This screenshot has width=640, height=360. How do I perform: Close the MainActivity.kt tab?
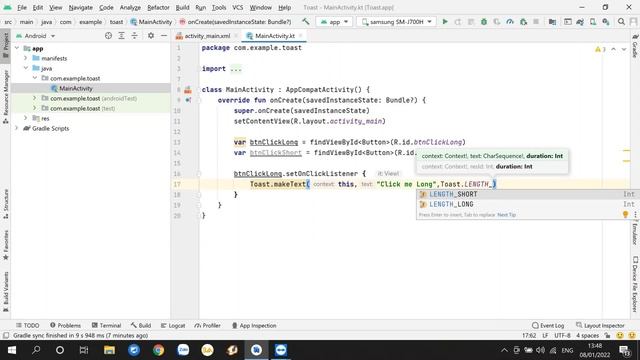pos(300,36)
